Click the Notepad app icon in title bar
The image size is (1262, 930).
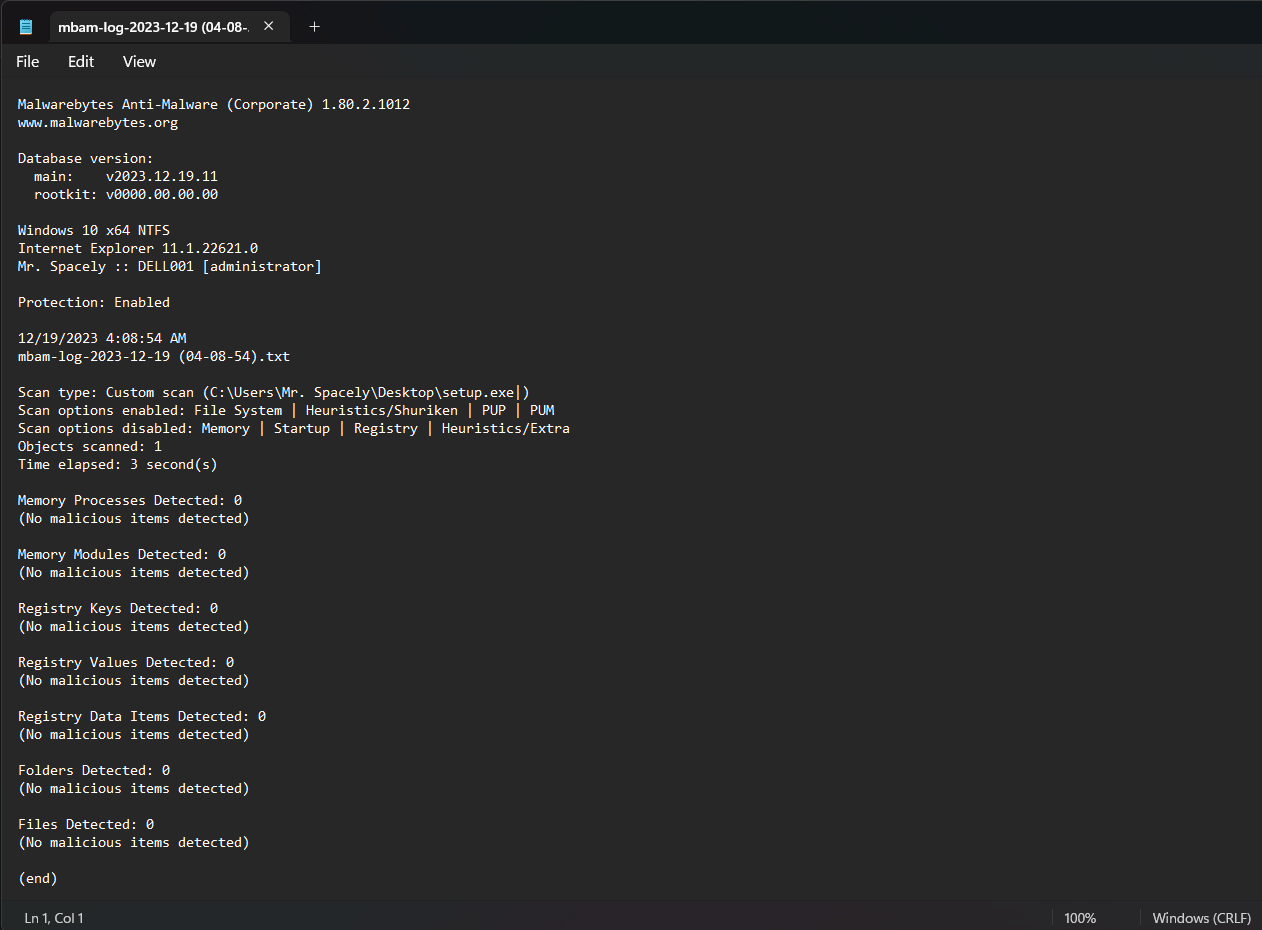26,27
